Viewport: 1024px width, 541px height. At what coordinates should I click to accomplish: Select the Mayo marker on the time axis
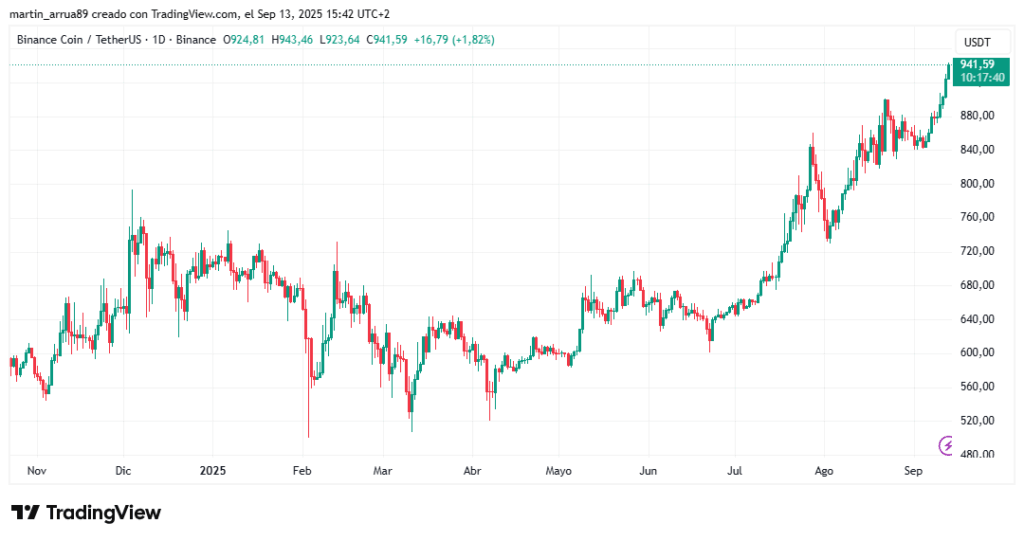[x=559, y=469]
